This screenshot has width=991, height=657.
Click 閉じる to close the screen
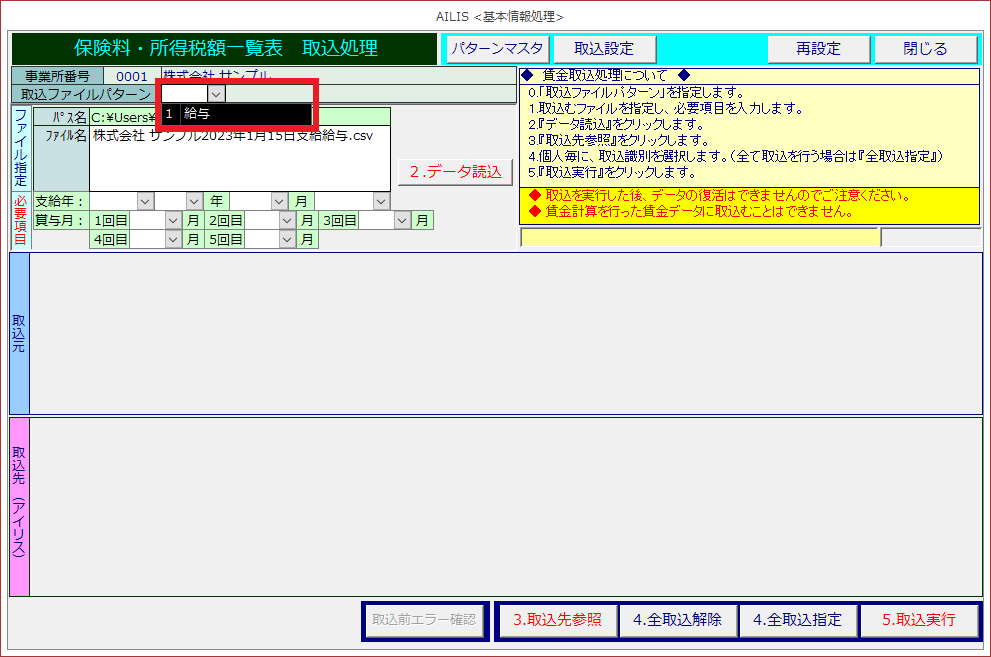coord(925,49)
